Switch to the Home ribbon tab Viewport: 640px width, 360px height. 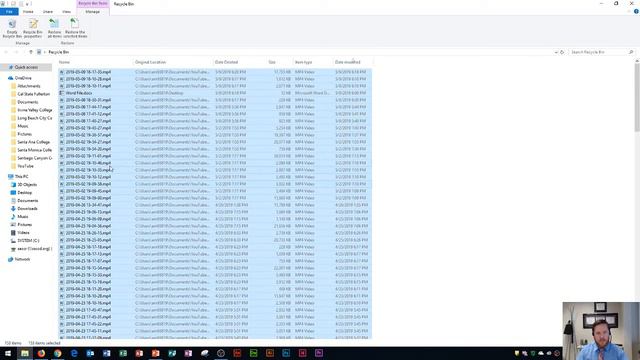click(28, 12)
